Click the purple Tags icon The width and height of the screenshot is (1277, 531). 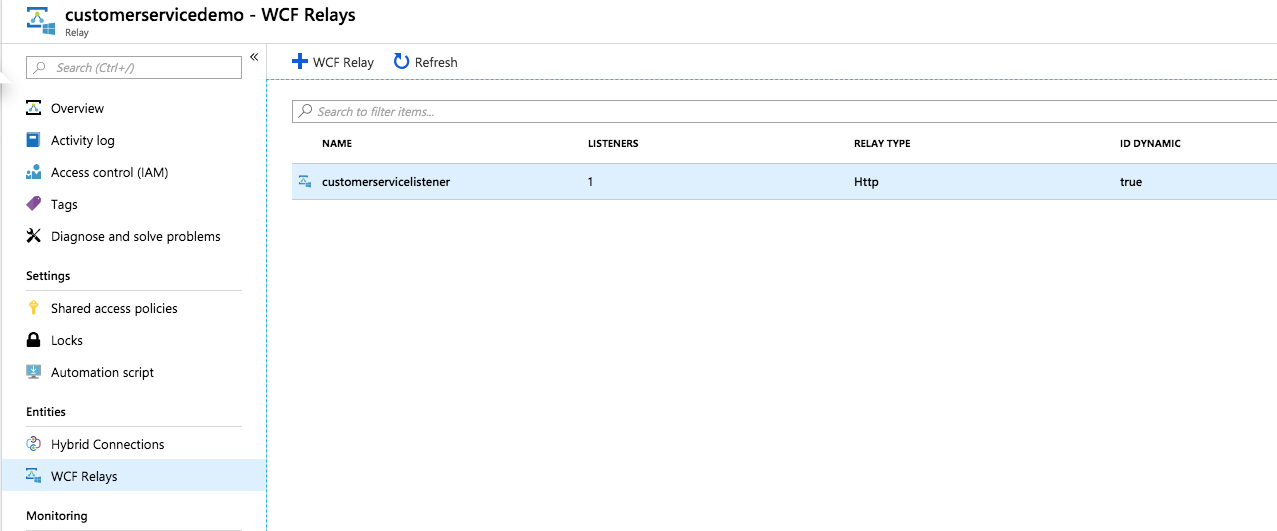[x=33, y=204]
